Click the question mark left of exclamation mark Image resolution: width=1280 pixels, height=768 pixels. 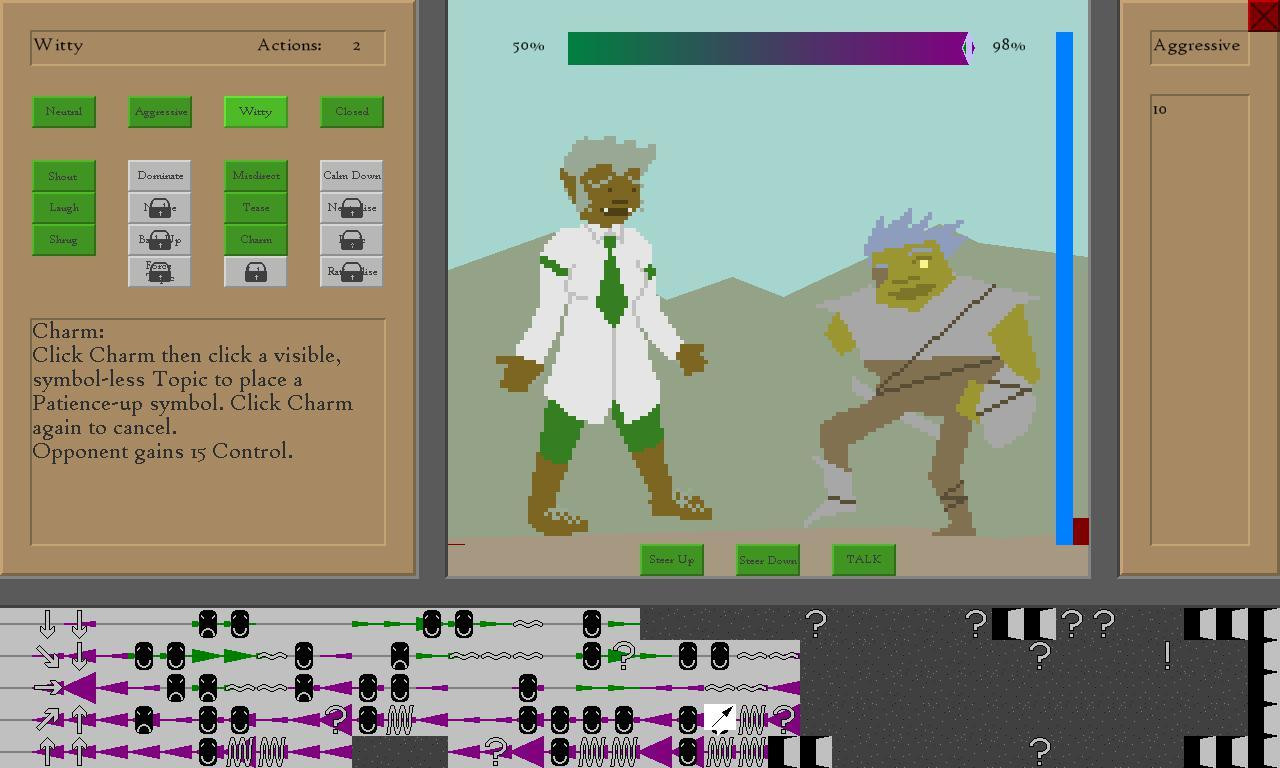click(1040, 655)
